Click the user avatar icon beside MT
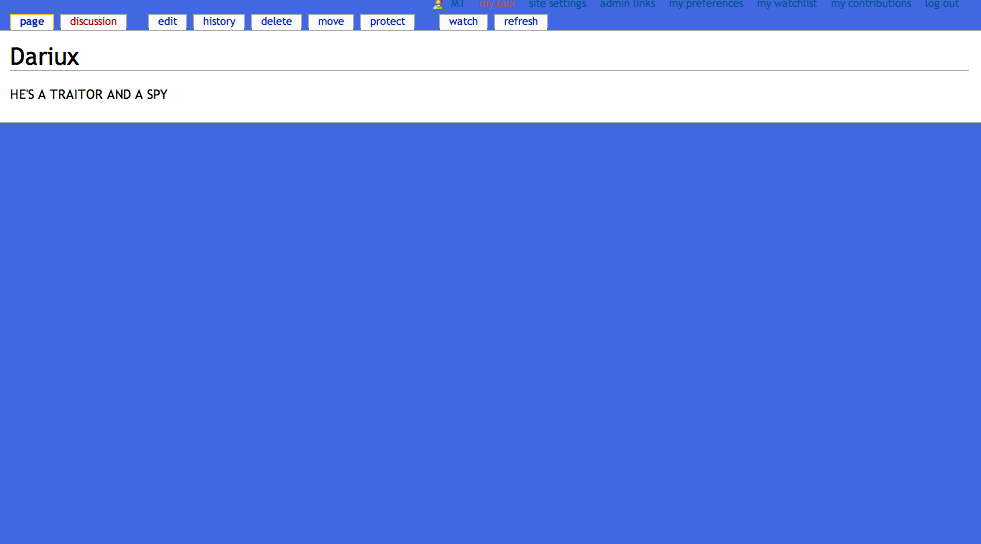 tap(438, 4)
